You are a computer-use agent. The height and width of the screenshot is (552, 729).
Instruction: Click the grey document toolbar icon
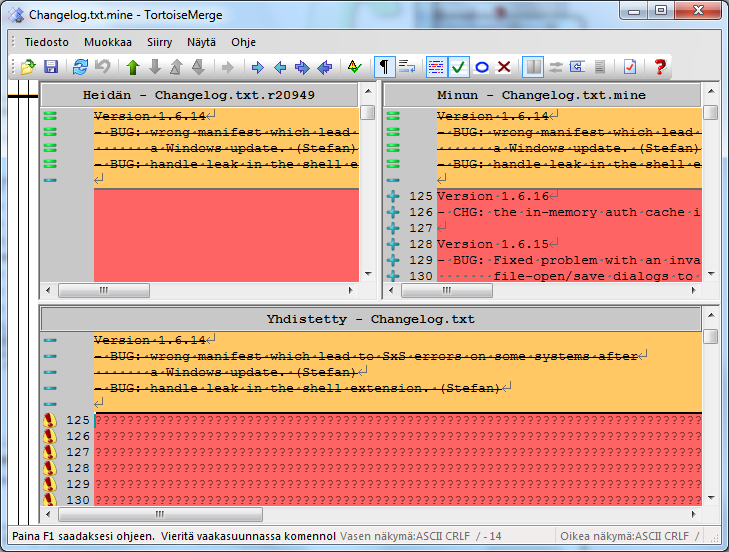point(600,67)
